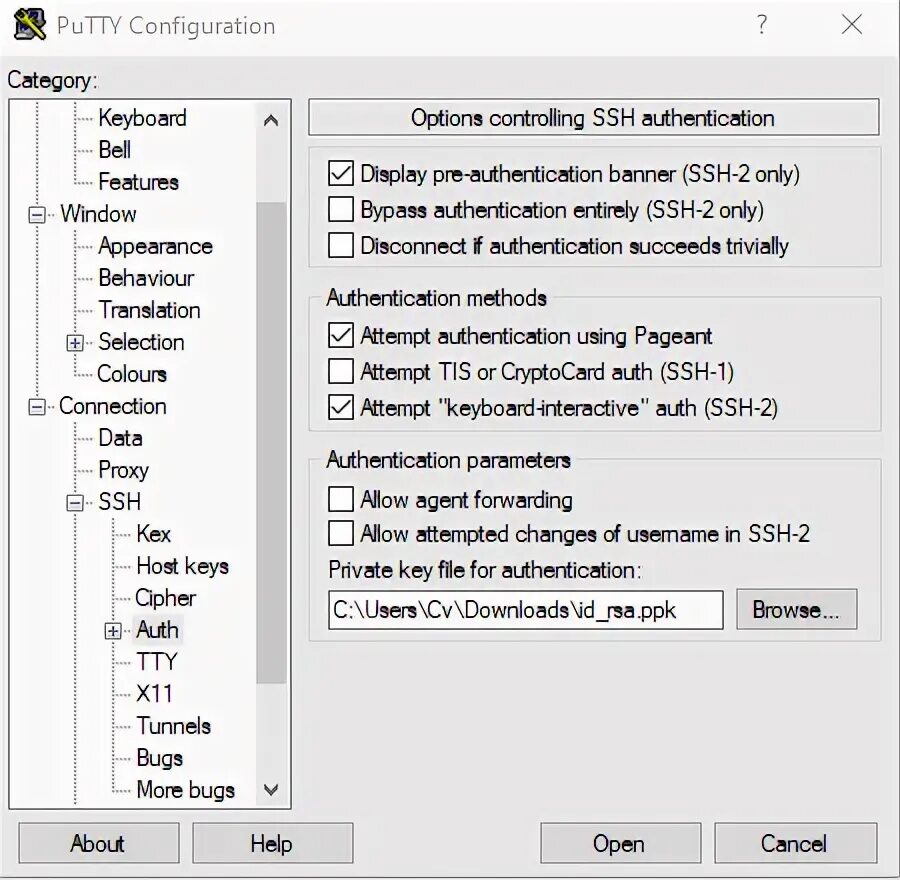Select Translation in the tree
900x880 pixels.
149,310
